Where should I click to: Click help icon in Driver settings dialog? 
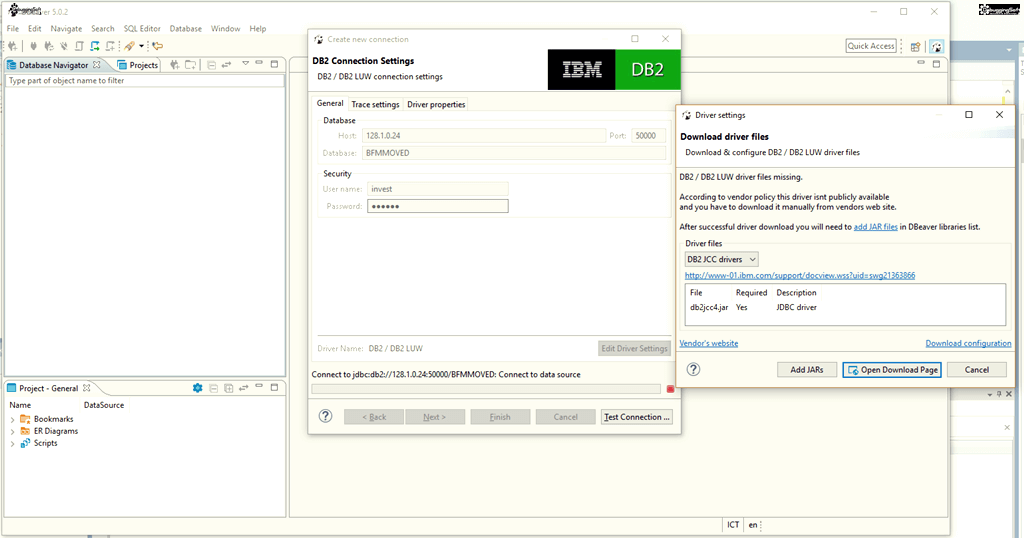tap(694, 369)
